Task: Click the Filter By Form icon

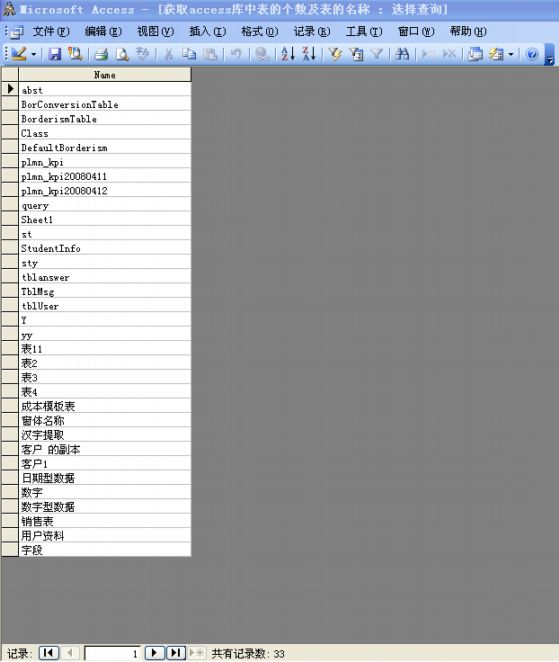Action: (x=357, y=54)
